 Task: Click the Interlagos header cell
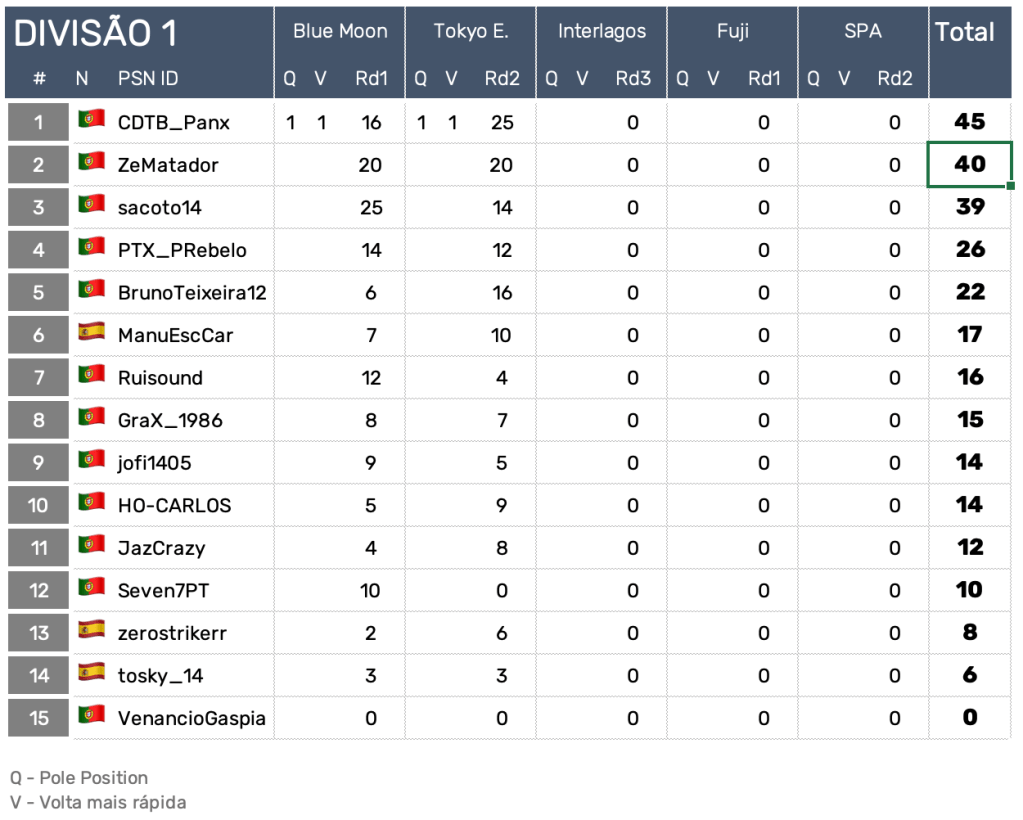(602, 31)
